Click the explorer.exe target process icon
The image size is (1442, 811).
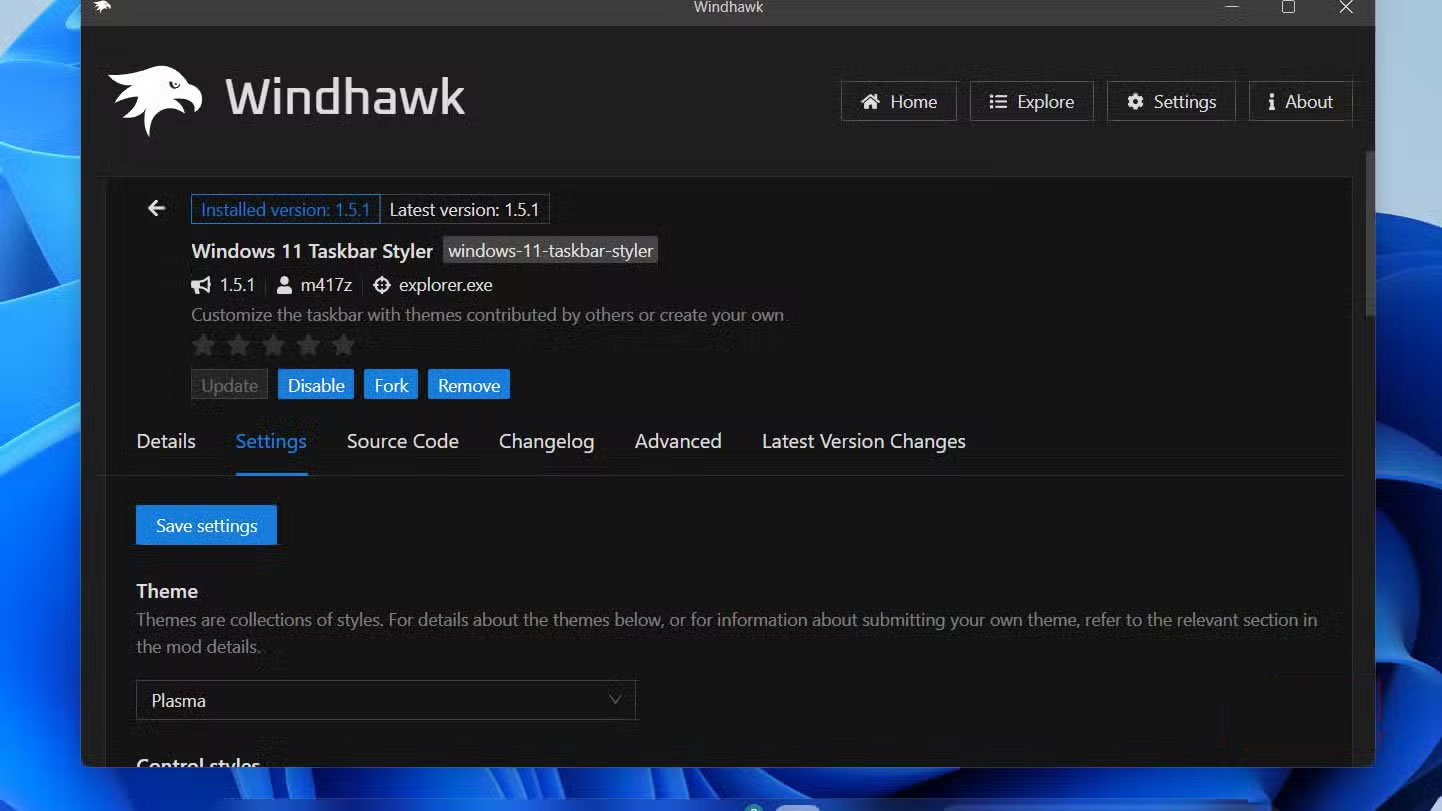coord(382,285)
